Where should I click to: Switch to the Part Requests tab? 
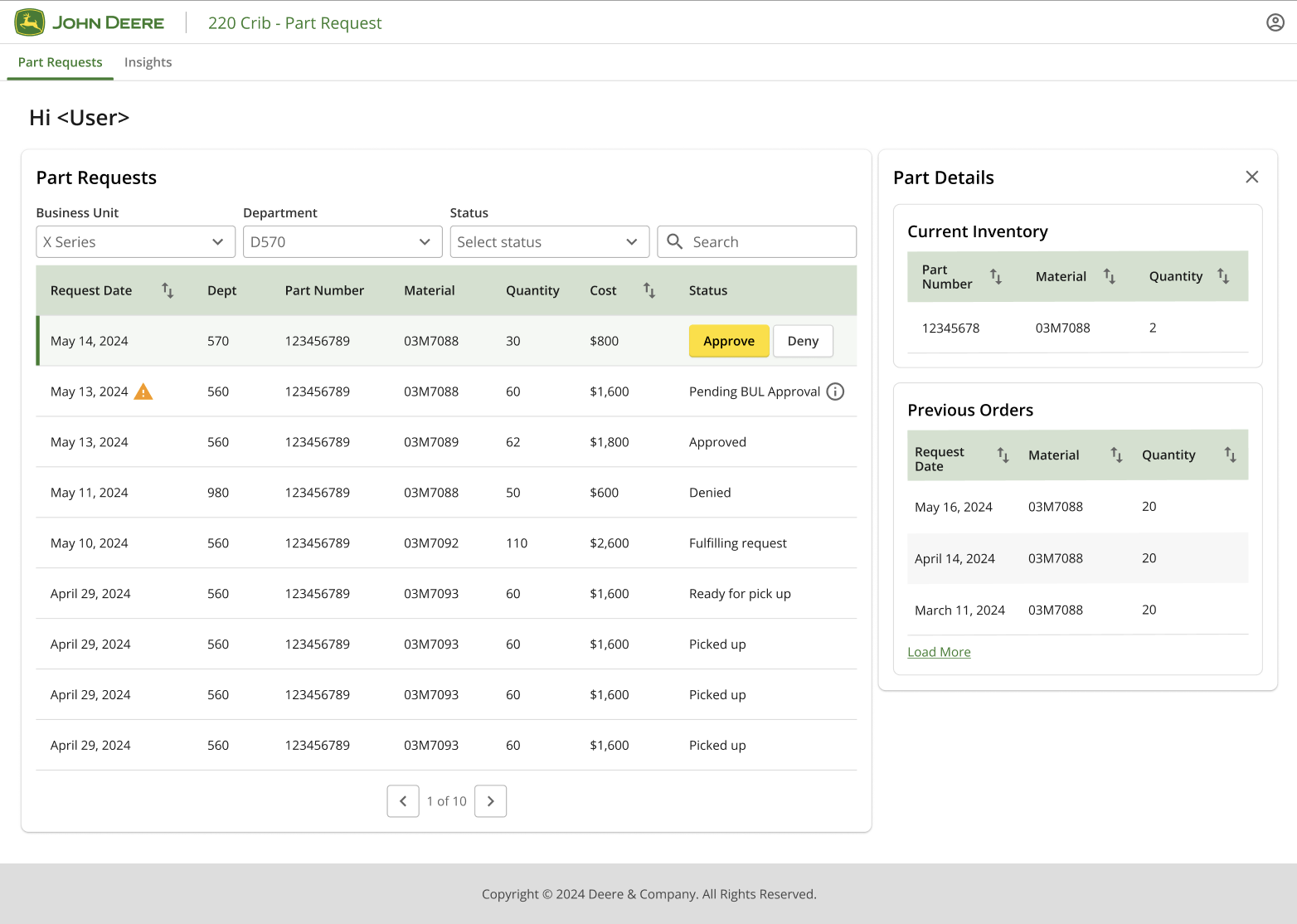click(x=61, y=62)
